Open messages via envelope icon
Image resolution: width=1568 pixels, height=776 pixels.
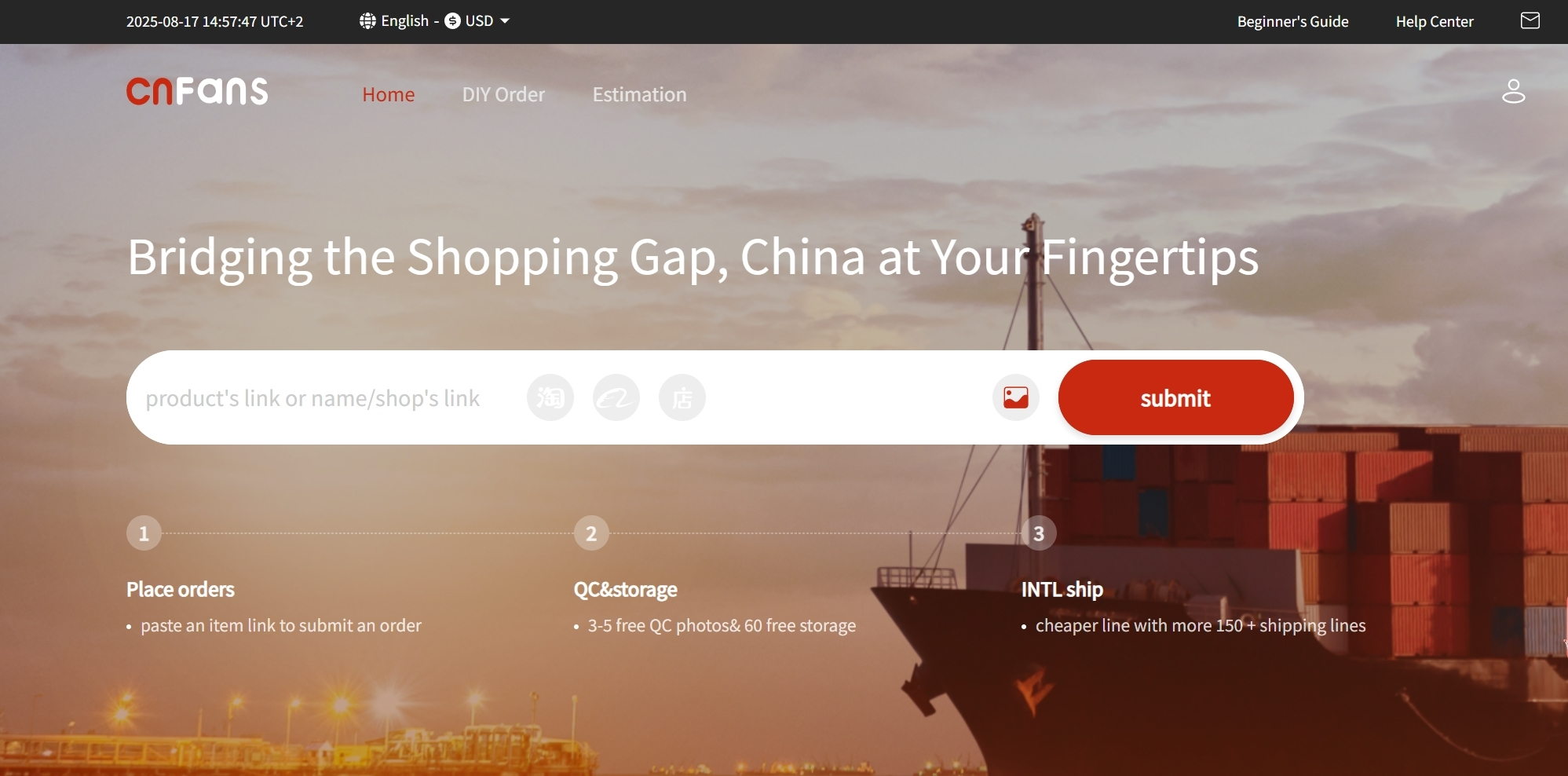coord(1530,21)
